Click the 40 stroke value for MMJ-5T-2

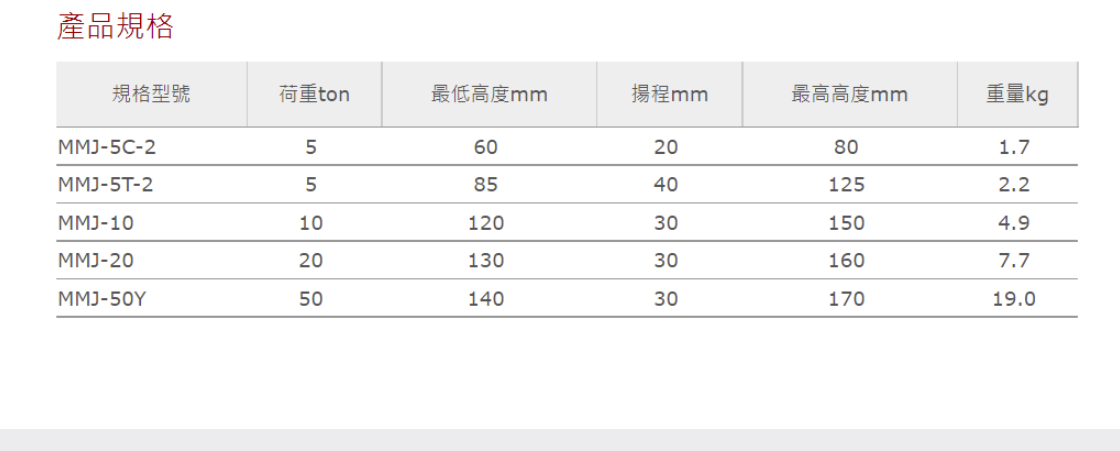(666, 185)
